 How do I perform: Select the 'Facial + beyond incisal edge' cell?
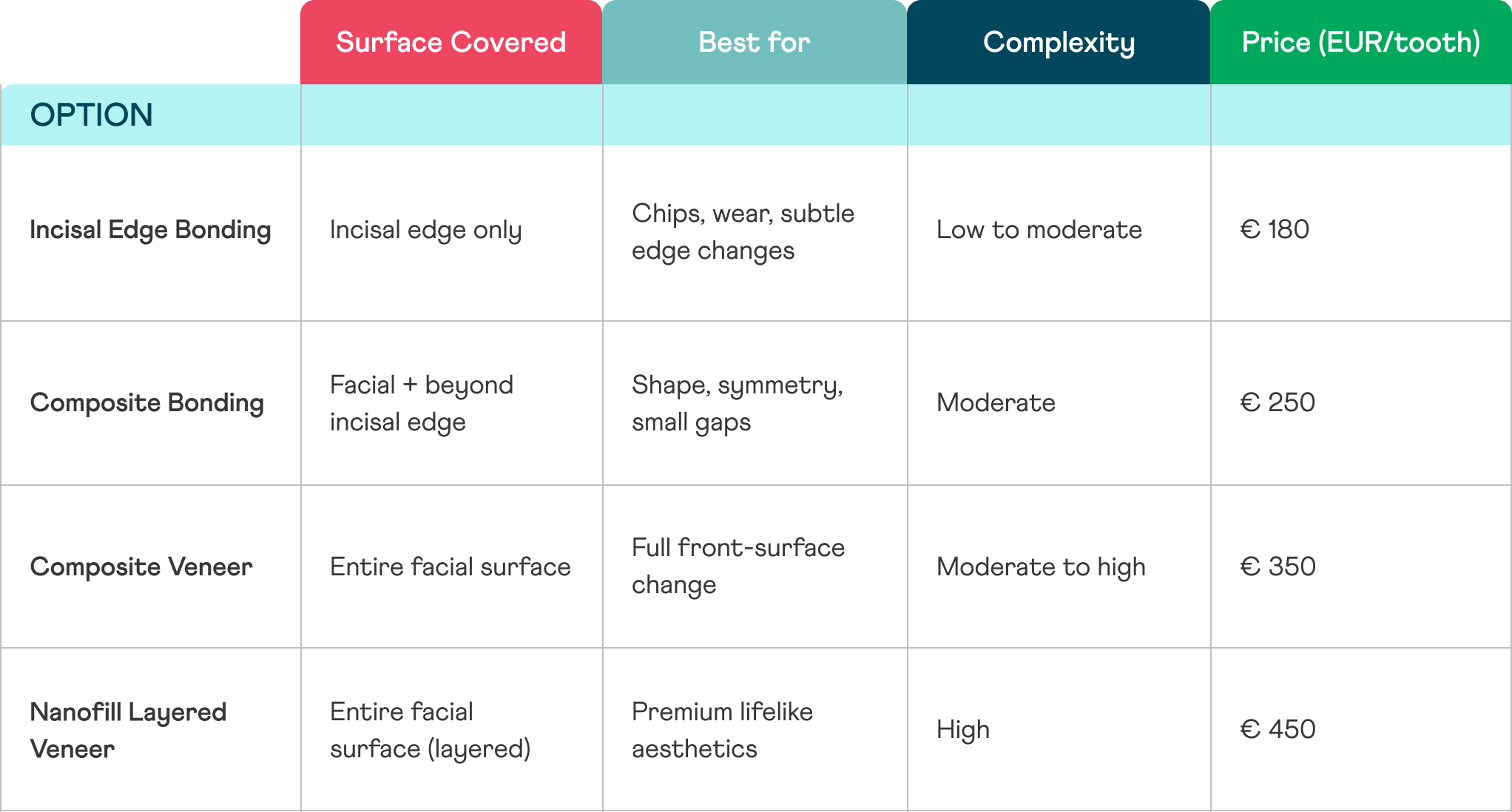[422, 403]
